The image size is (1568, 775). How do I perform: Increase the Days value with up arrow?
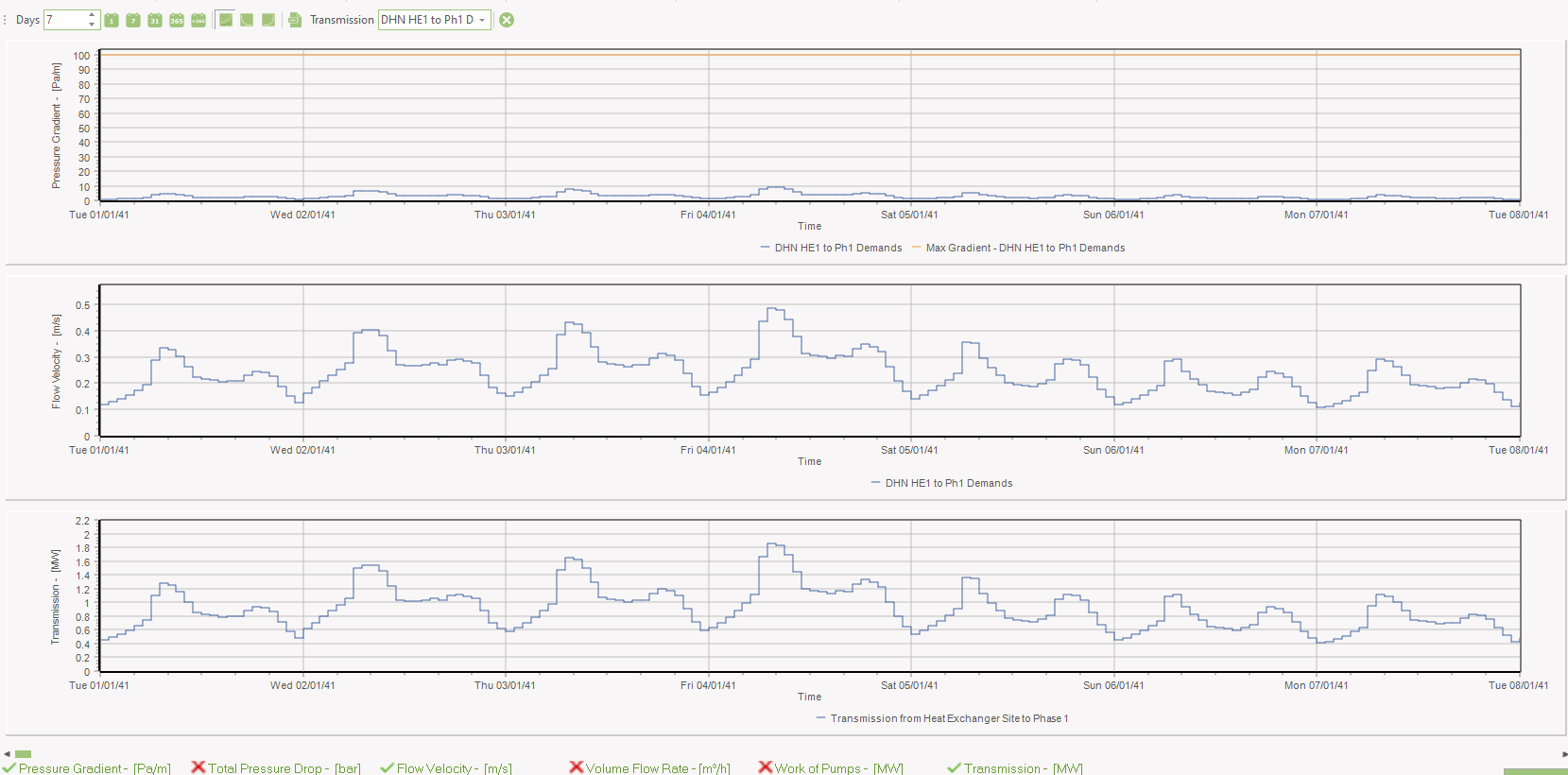click(92, 15)
